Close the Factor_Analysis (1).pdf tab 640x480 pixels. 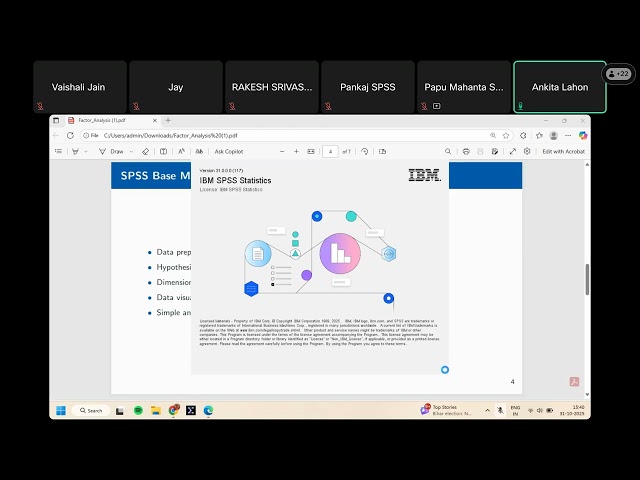click(155, 120)
